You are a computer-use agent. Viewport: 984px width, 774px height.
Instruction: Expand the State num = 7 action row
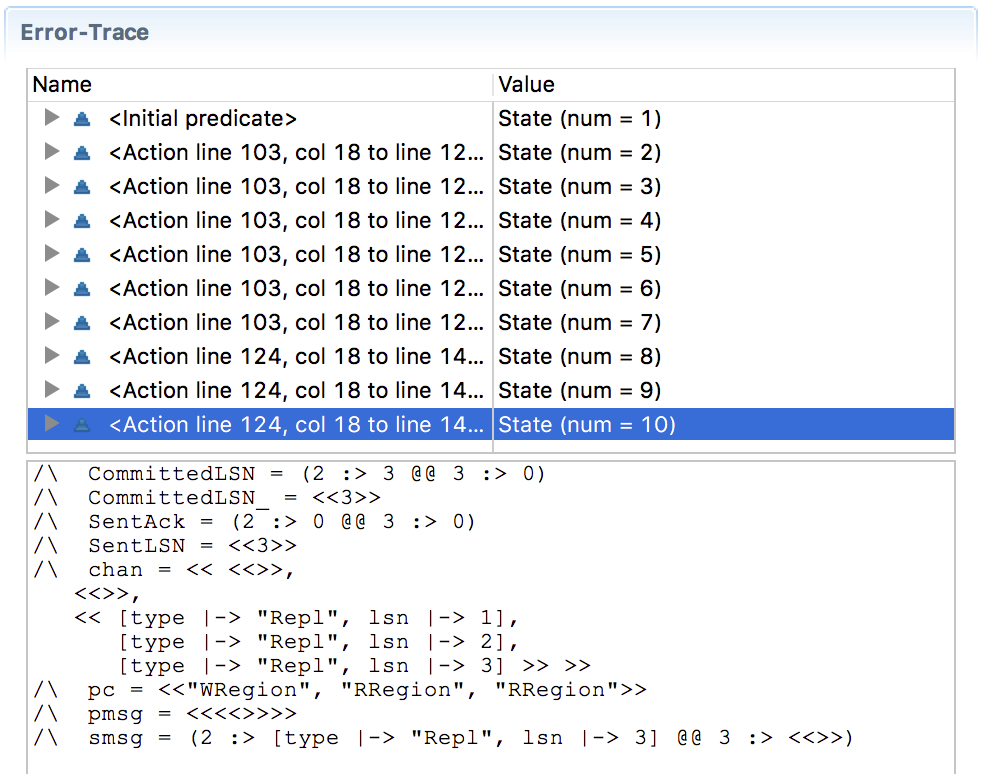click(x=52, y=323)
